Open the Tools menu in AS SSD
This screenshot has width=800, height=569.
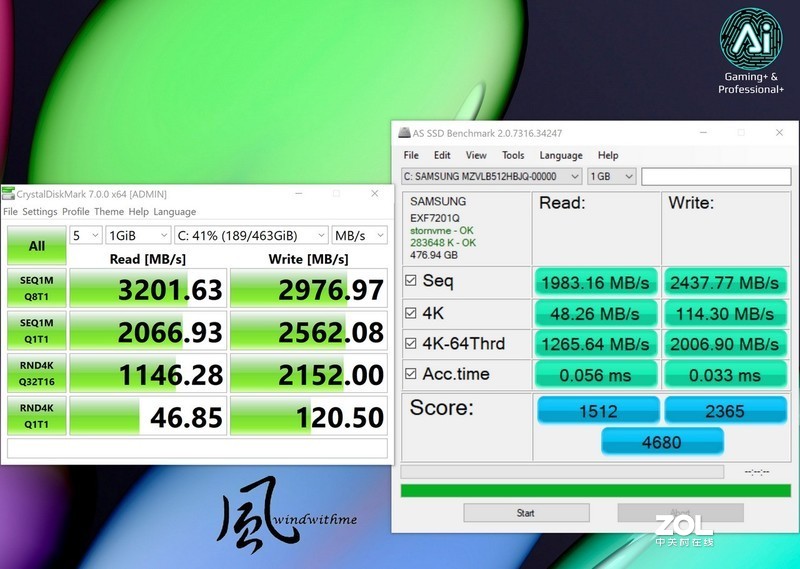coord(513,155)
